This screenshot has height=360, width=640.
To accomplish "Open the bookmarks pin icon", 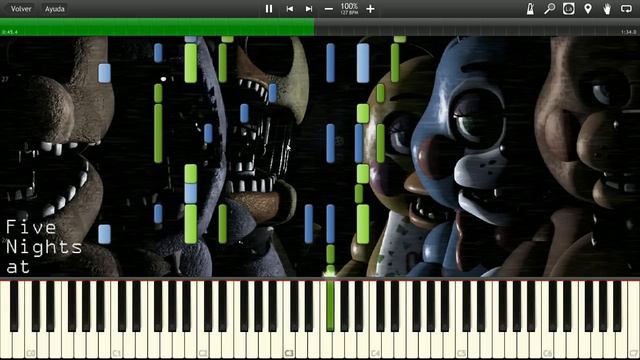I will click(x=588, y=9).
